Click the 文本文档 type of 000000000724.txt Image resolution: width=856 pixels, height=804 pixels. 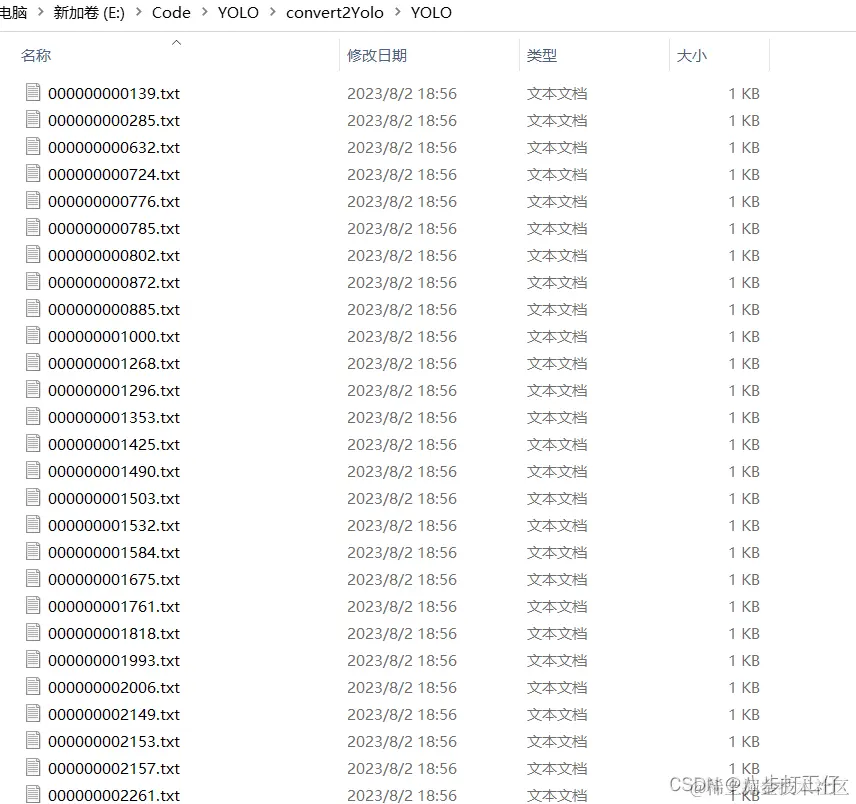tap(557, 175)
